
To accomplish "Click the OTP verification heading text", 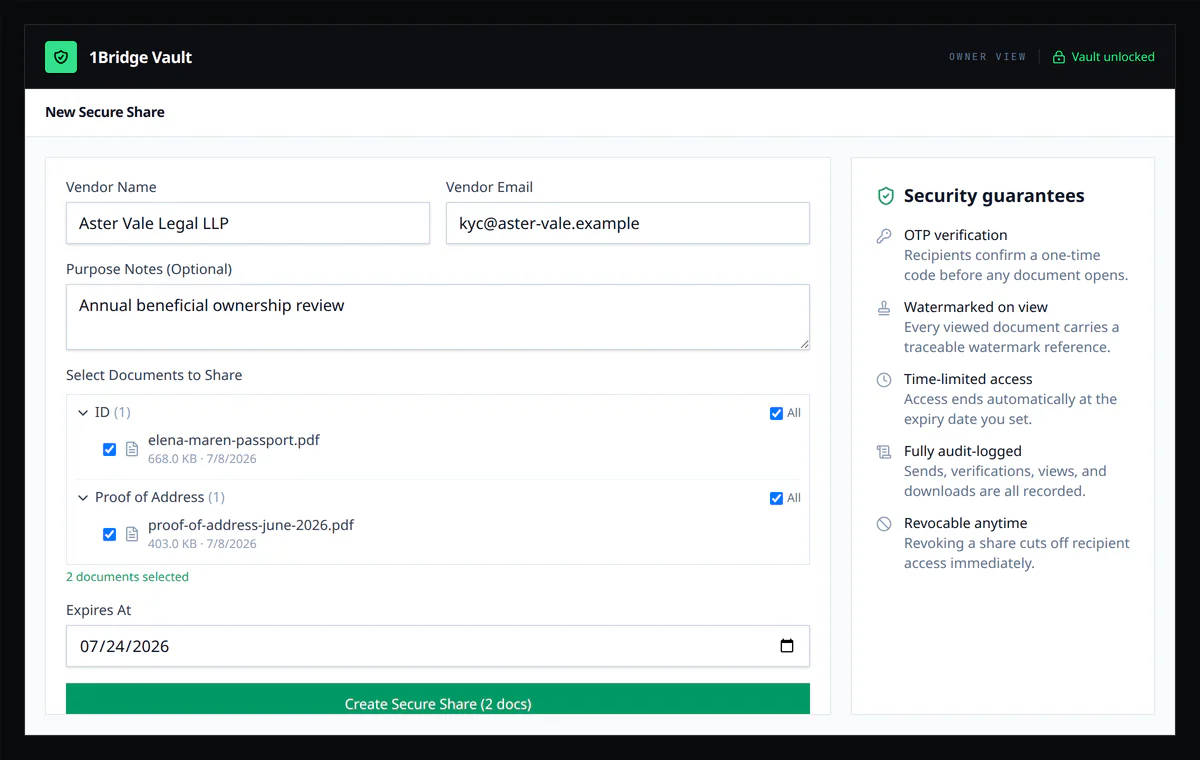I will pyautogui.click(x=956, y=235).
